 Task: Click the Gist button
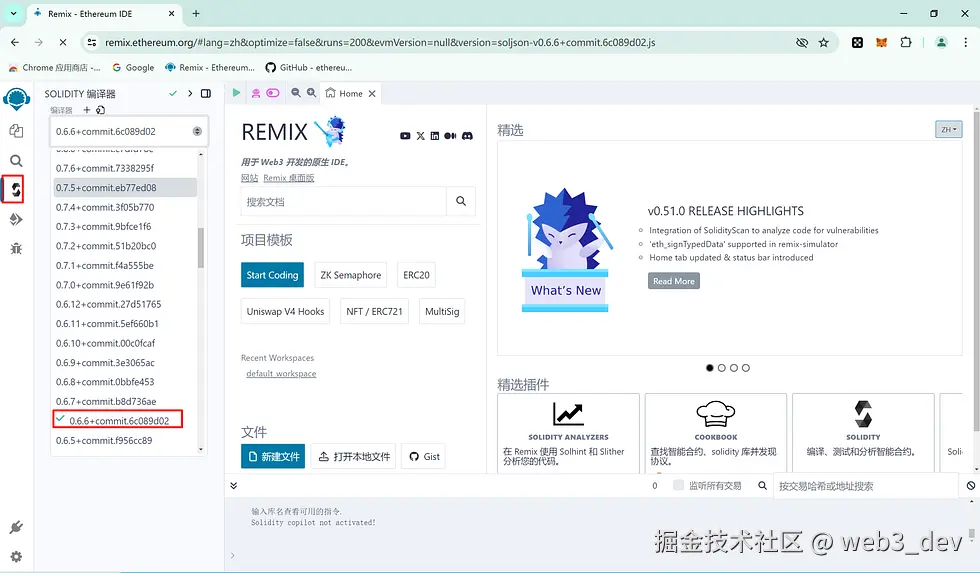pyautogui.click(x=424, y=457)
